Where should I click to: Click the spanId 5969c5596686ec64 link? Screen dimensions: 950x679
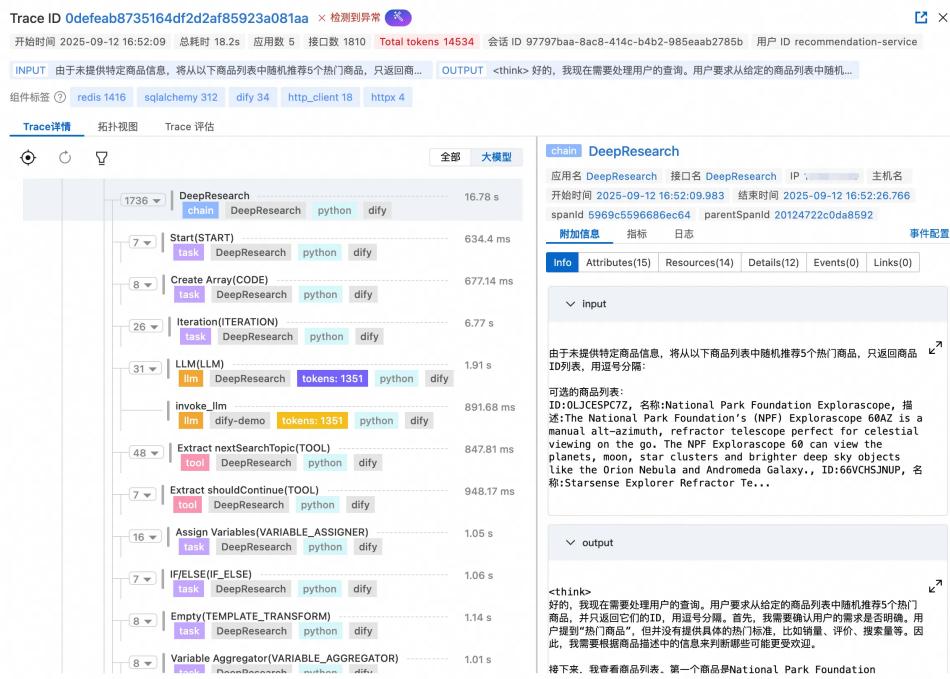[640, 215]
